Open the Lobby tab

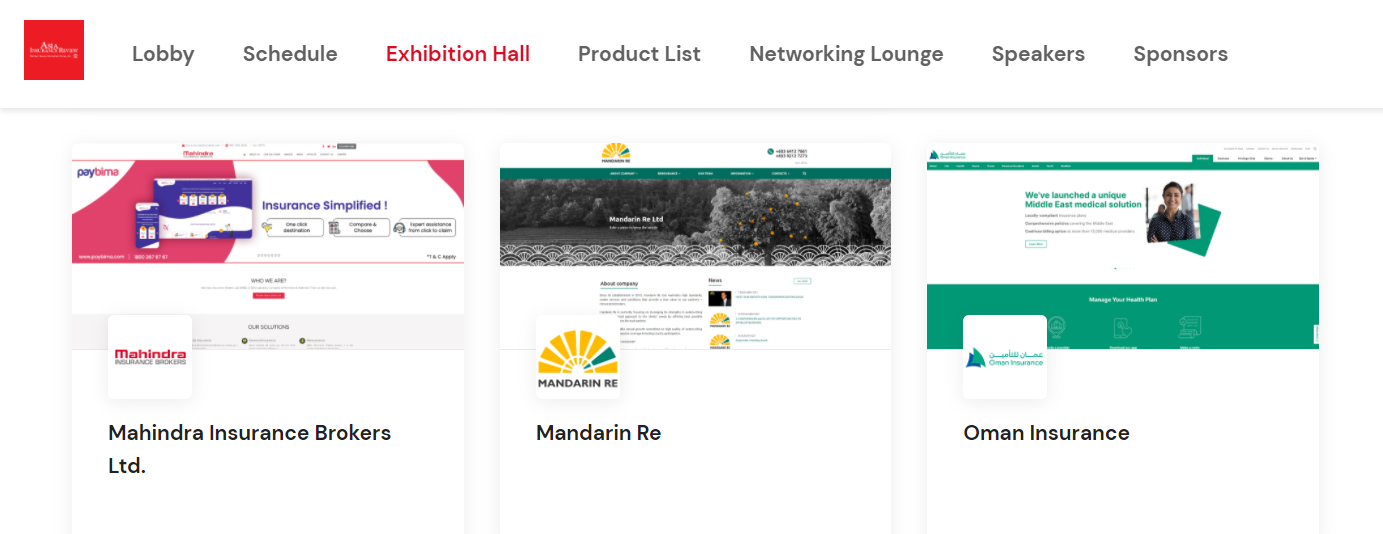(163, 54)
